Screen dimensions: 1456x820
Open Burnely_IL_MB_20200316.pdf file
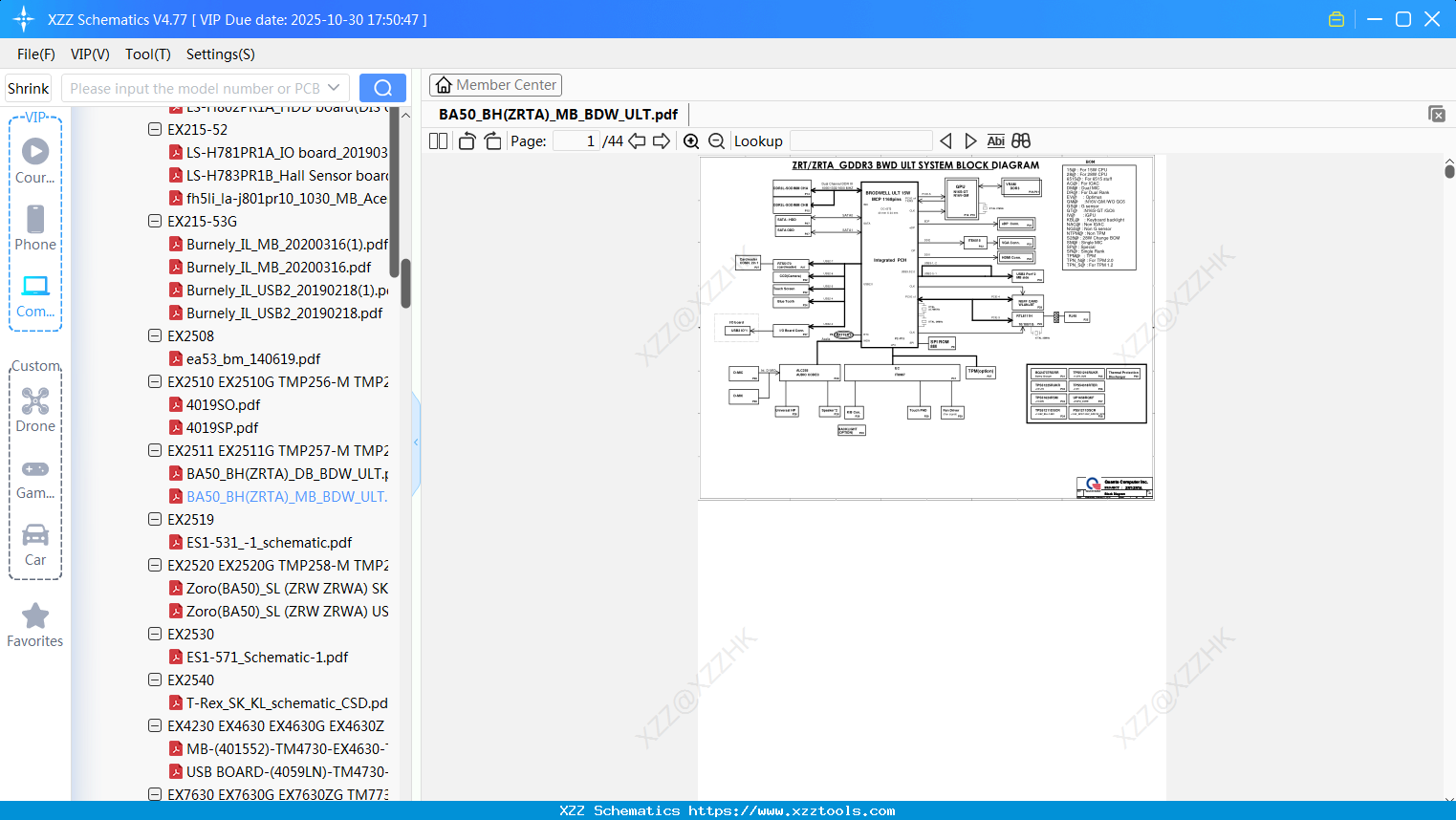coord(271,267)
